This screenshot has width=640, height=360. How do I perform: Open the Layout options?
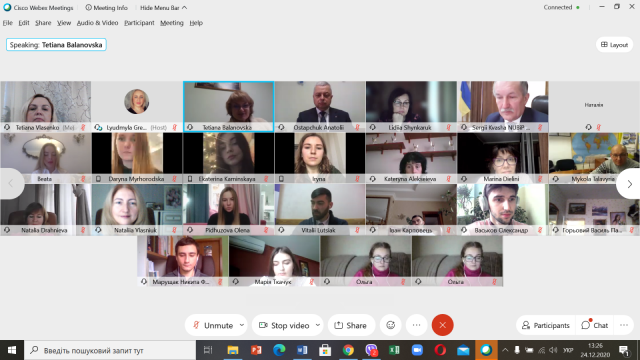click(x=614, y=45)
